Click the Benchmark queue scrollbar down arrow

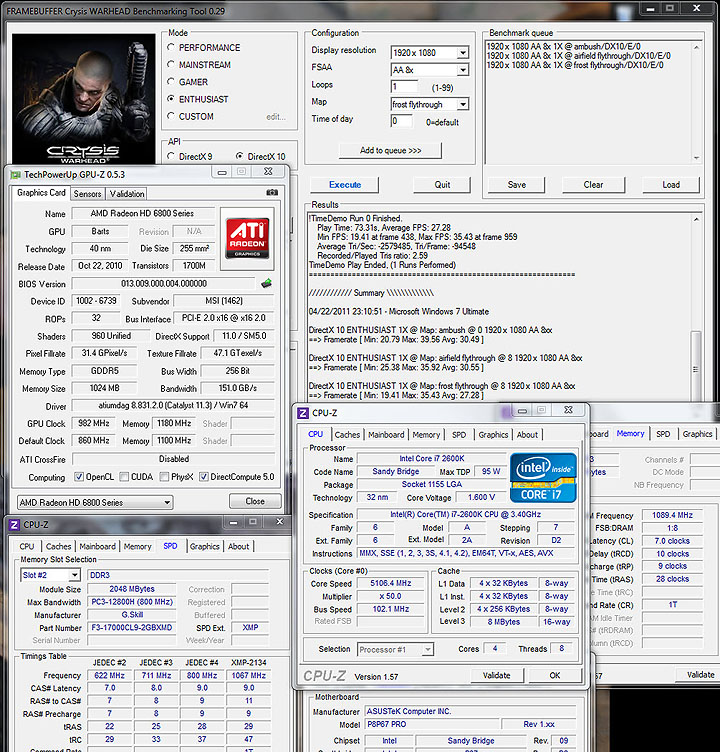tap(696, 158)
